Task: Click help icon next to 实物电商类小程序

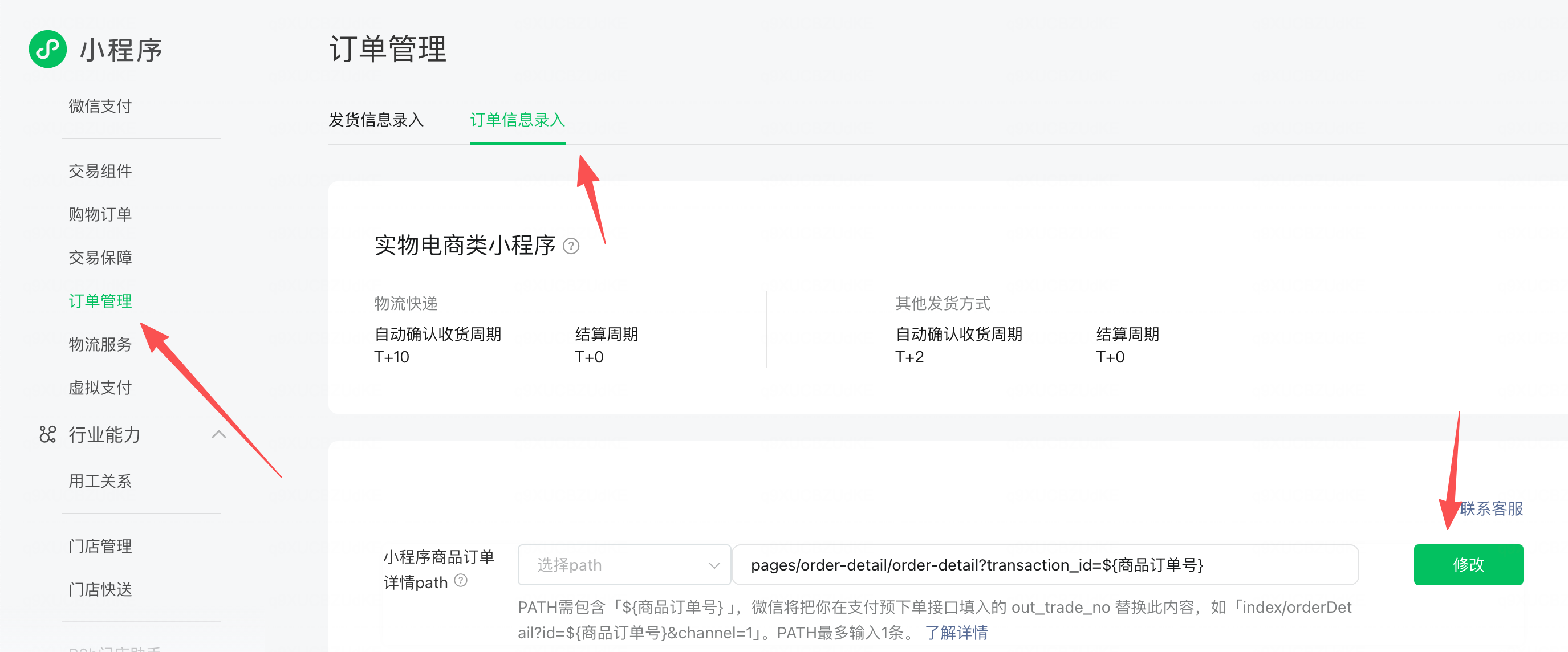Action: click(x=571, y=246)
